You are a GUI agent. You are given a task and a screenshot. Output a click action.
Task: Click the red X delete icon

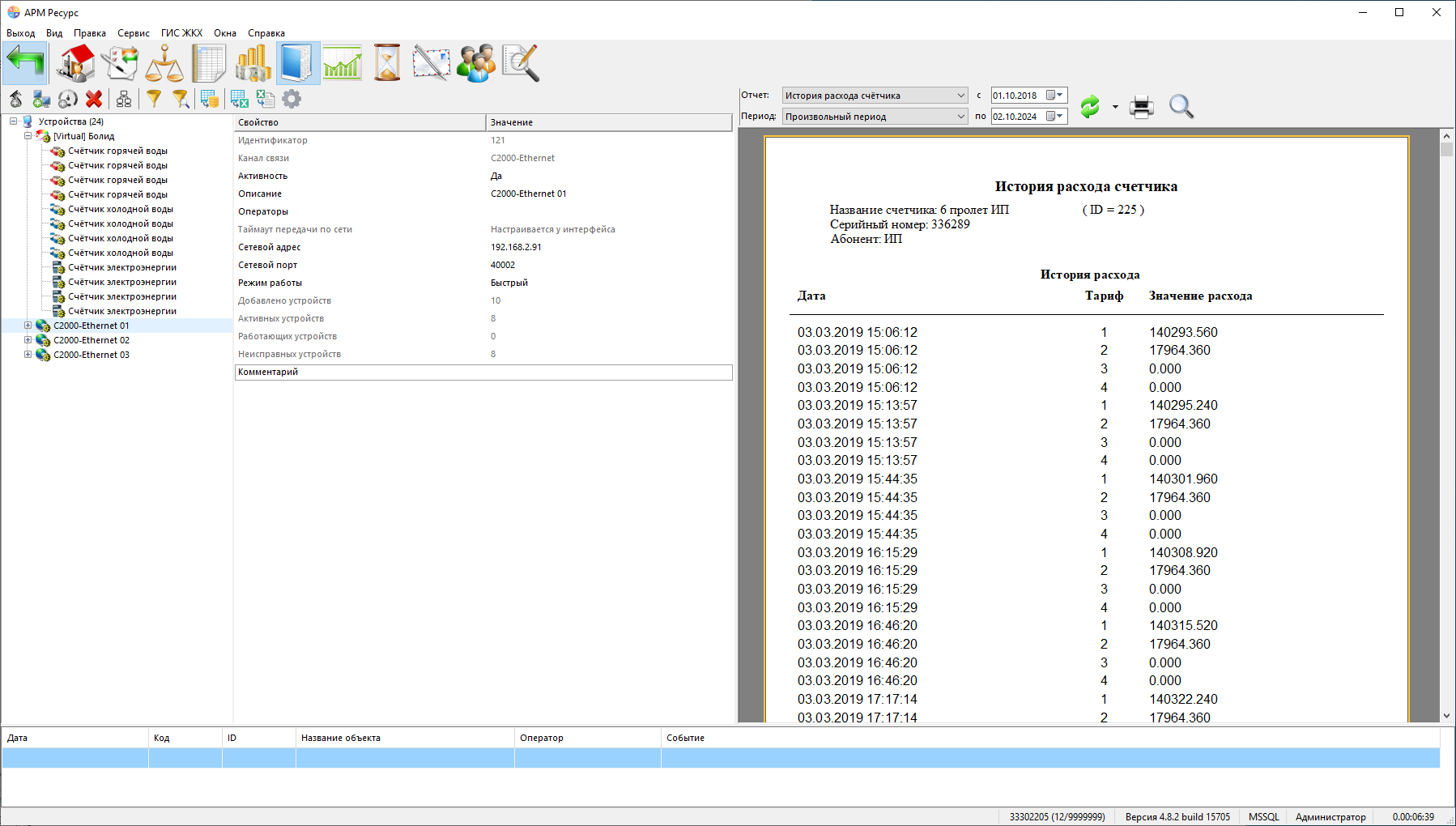94,99
